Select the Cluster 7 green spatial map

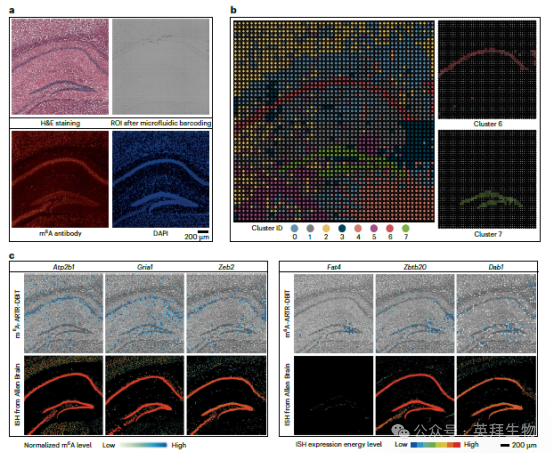click(487, 179)
